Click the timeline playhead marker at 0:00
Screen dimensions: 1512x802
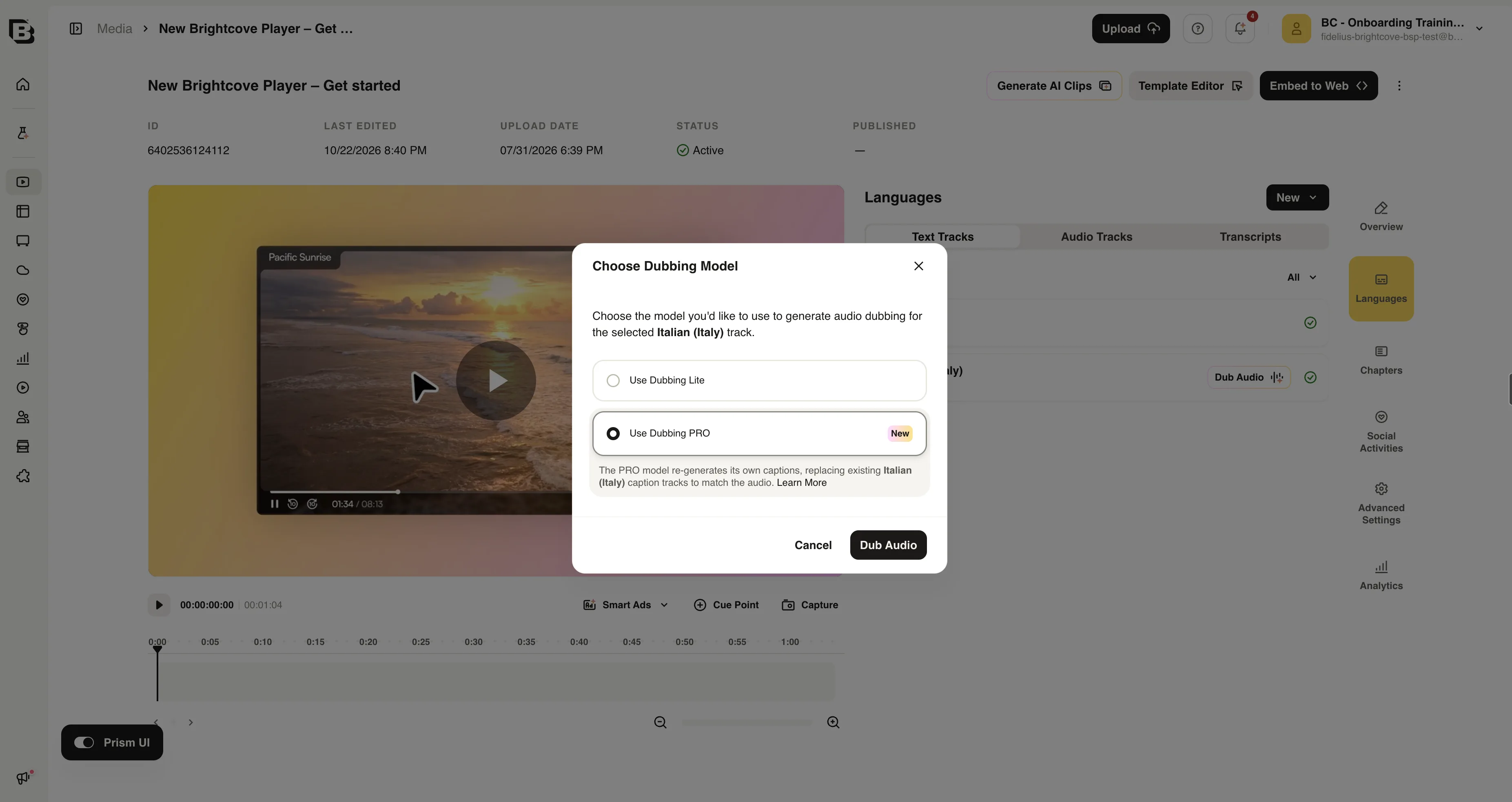(157, 649)
